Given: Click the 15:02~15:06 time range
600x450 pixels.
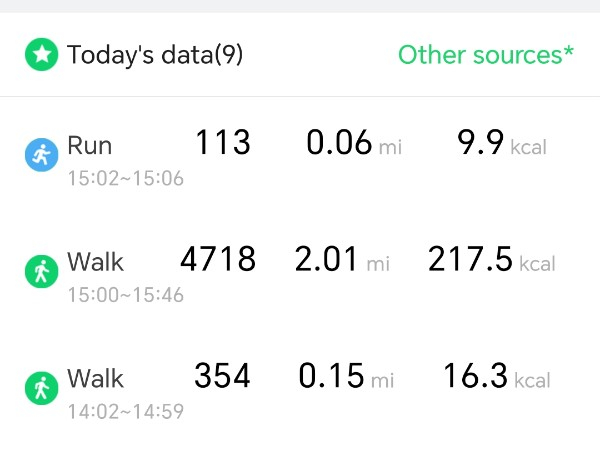Looking at the screenshot, I should 125,179.
